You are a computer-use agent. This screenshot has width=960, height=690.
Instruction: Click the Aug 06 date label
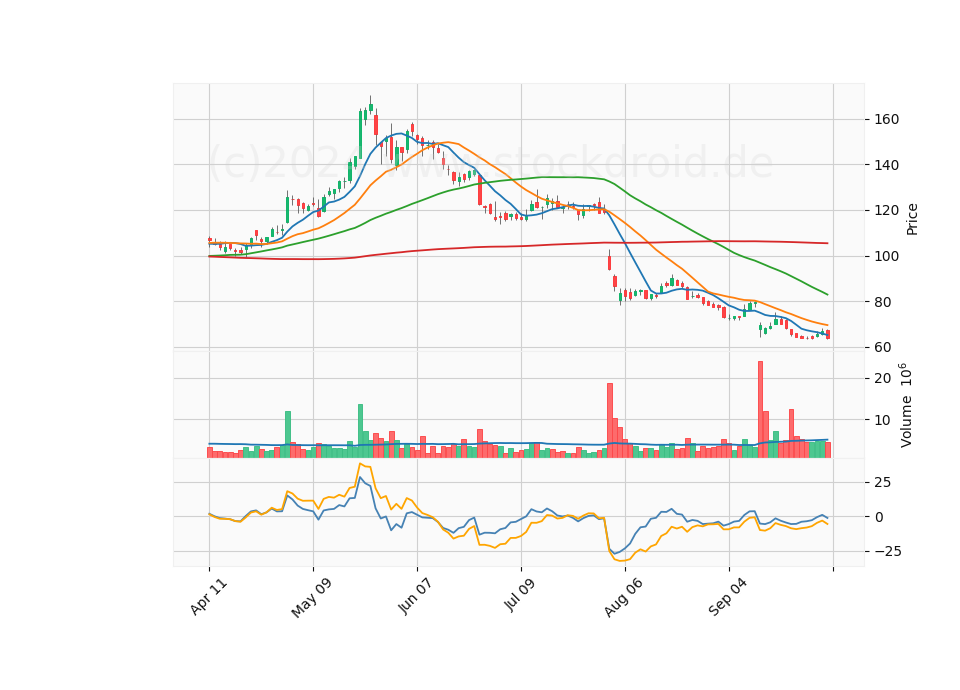pos(623,598)
